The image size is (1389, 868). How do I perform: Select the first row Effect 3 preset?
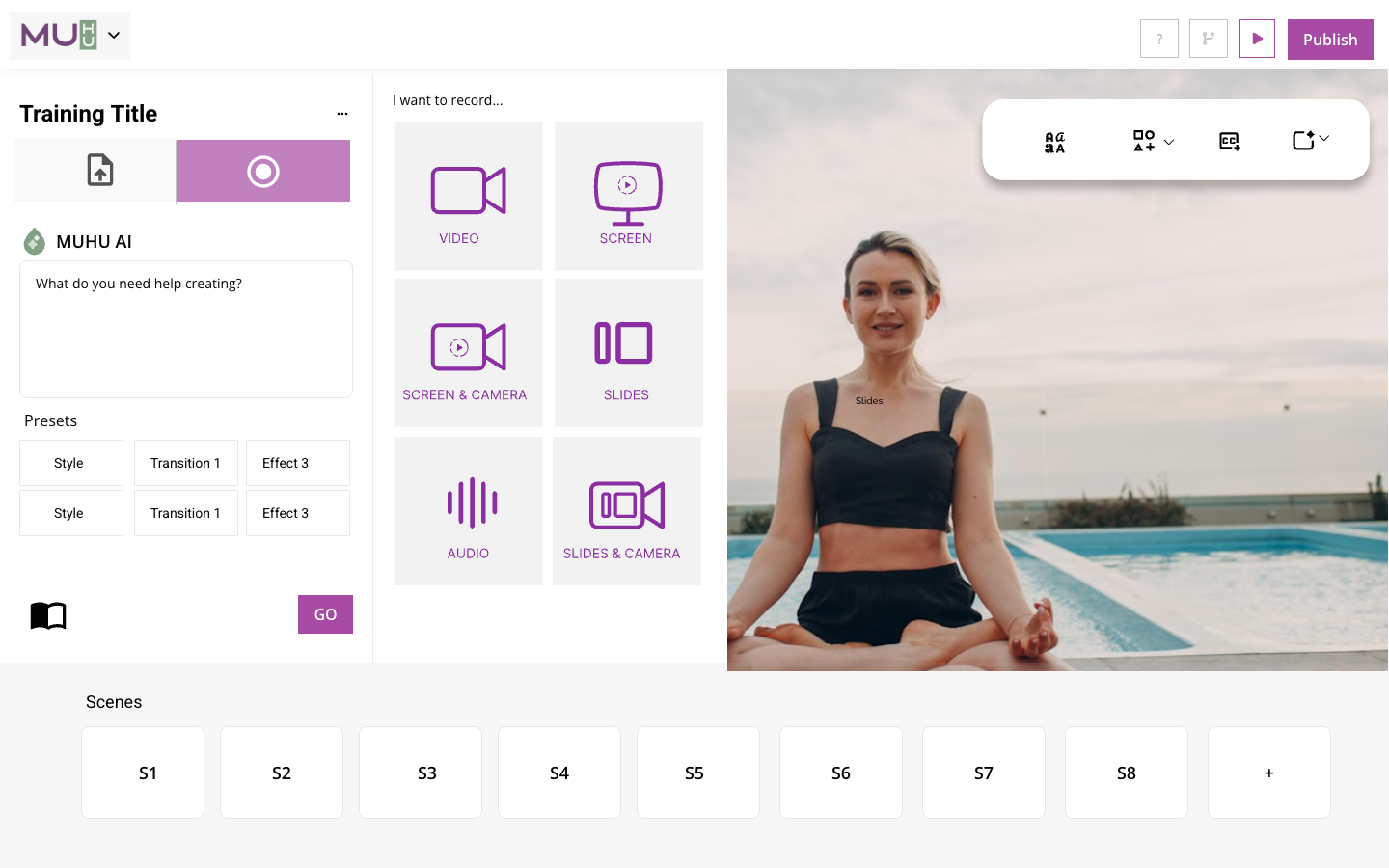tap(298, 463)
